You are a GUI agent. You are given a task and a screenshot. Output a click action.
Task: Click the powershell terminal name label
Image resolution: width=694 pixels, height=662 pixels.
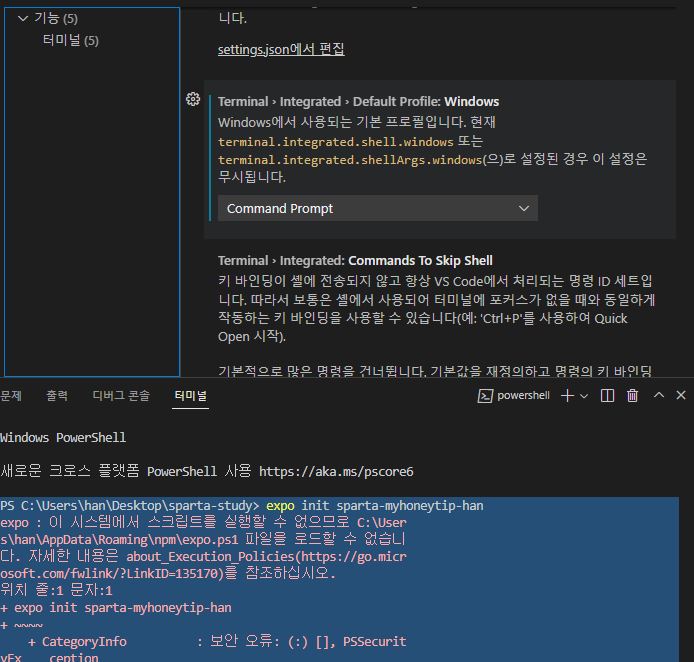(x=523, y=396)
